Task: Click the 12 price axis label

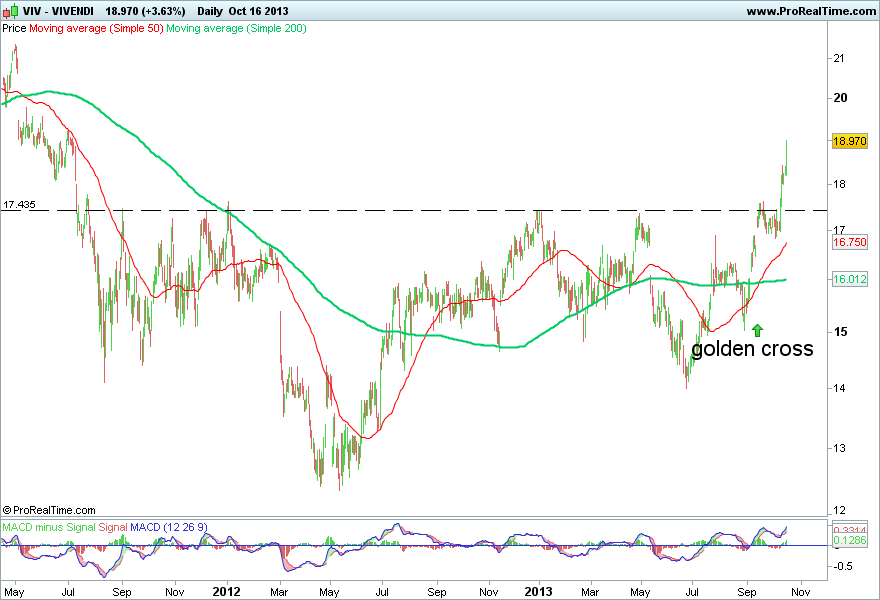Action: click(839, 510)
